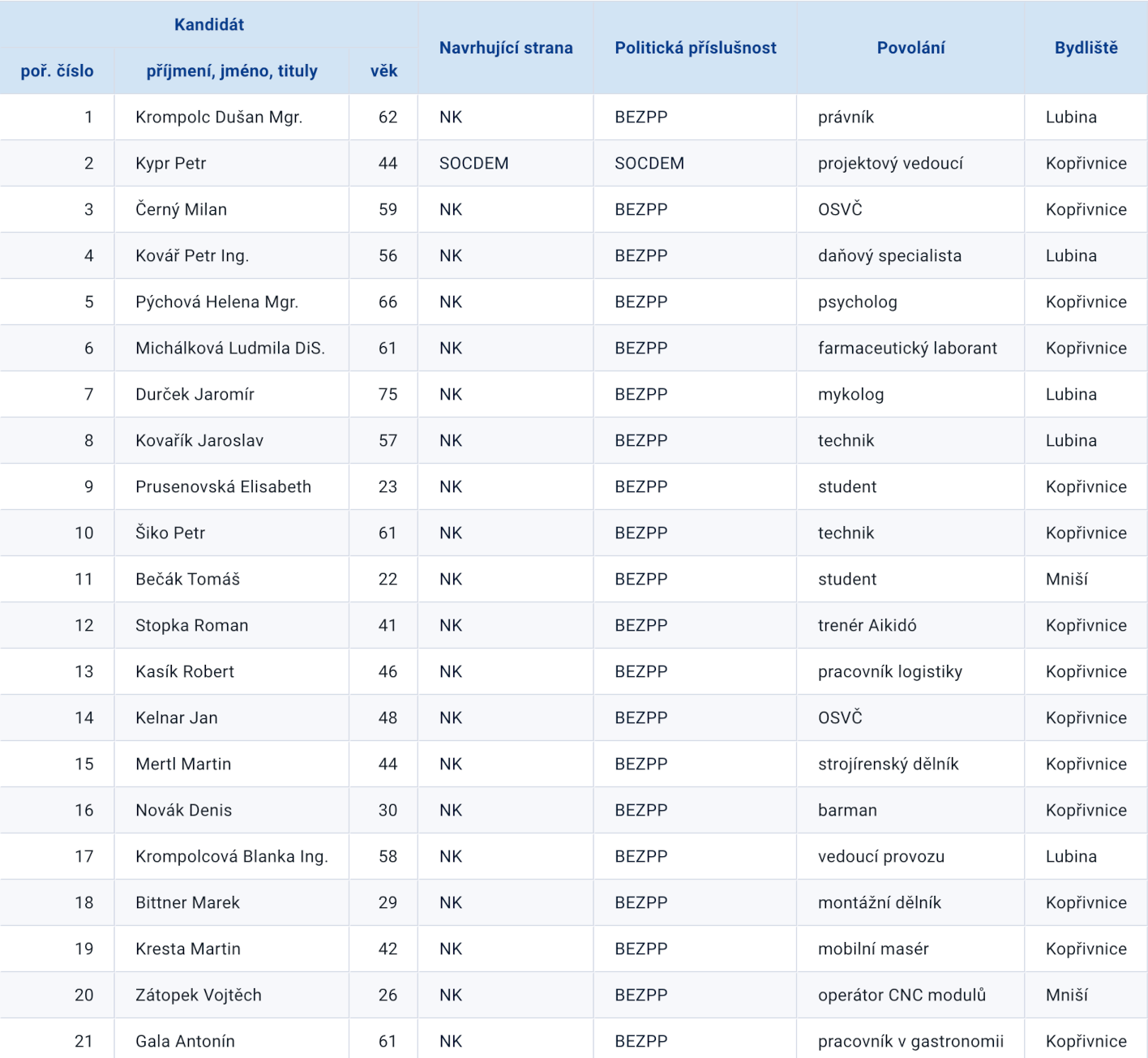The width and height of the screenshot is (1148, 1058).
Task: Select candidate Krompolc Dušan Mgr.
Action: (219, 117)
